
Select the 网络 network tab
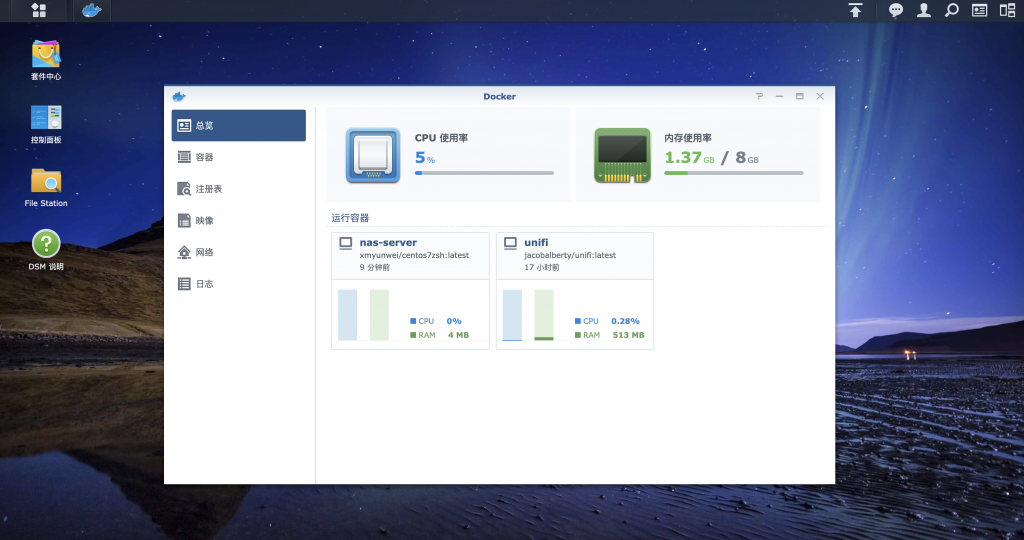click(x=238, y=252)
